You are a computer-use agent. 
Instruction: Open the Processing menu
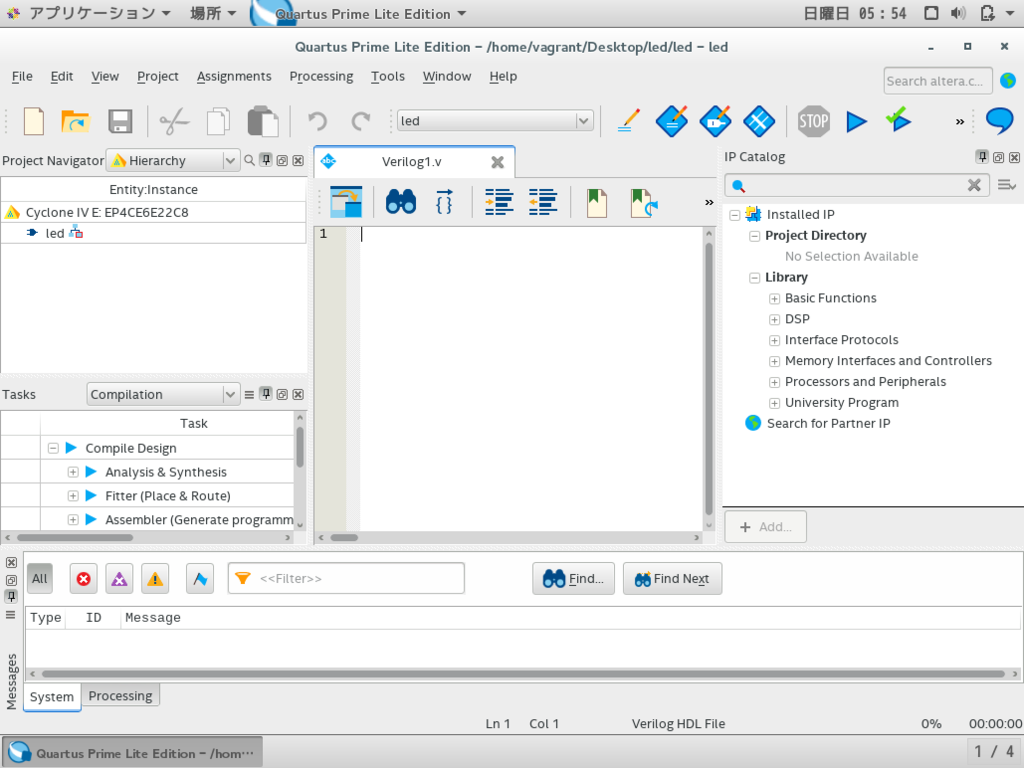(x=321, y=76)
